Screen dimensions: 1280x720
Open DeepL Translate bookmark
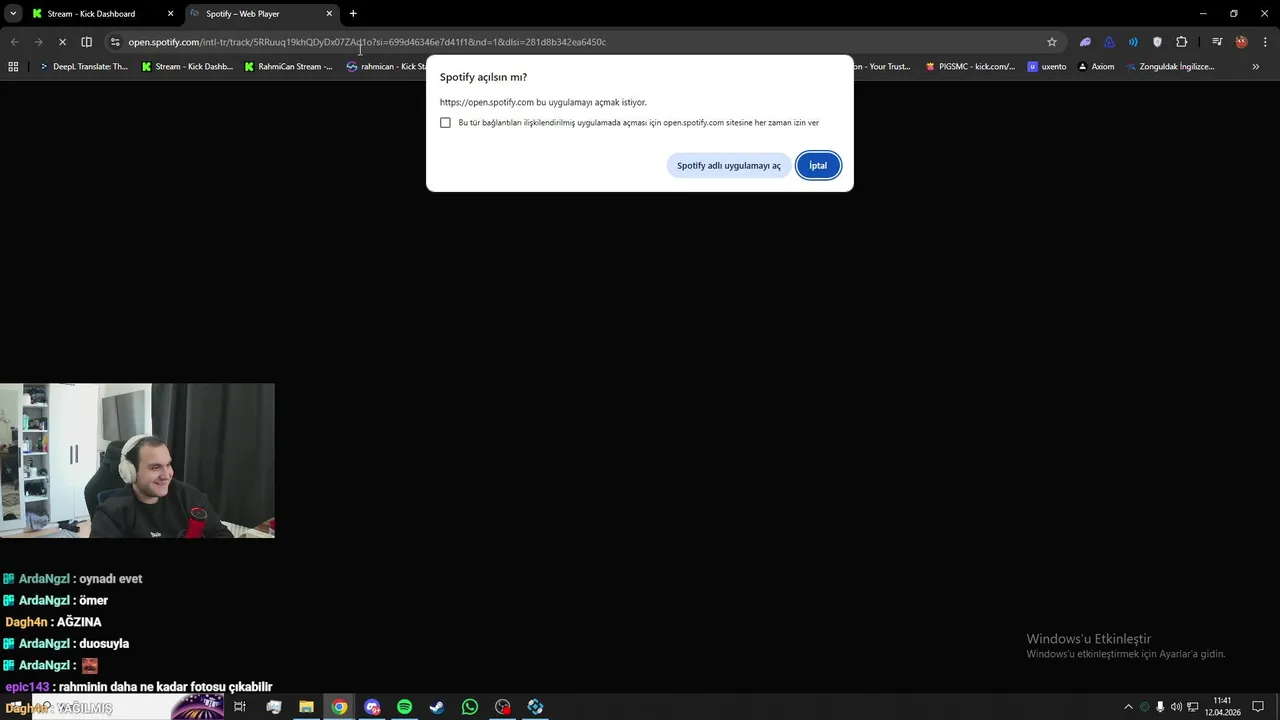(84, 67)
